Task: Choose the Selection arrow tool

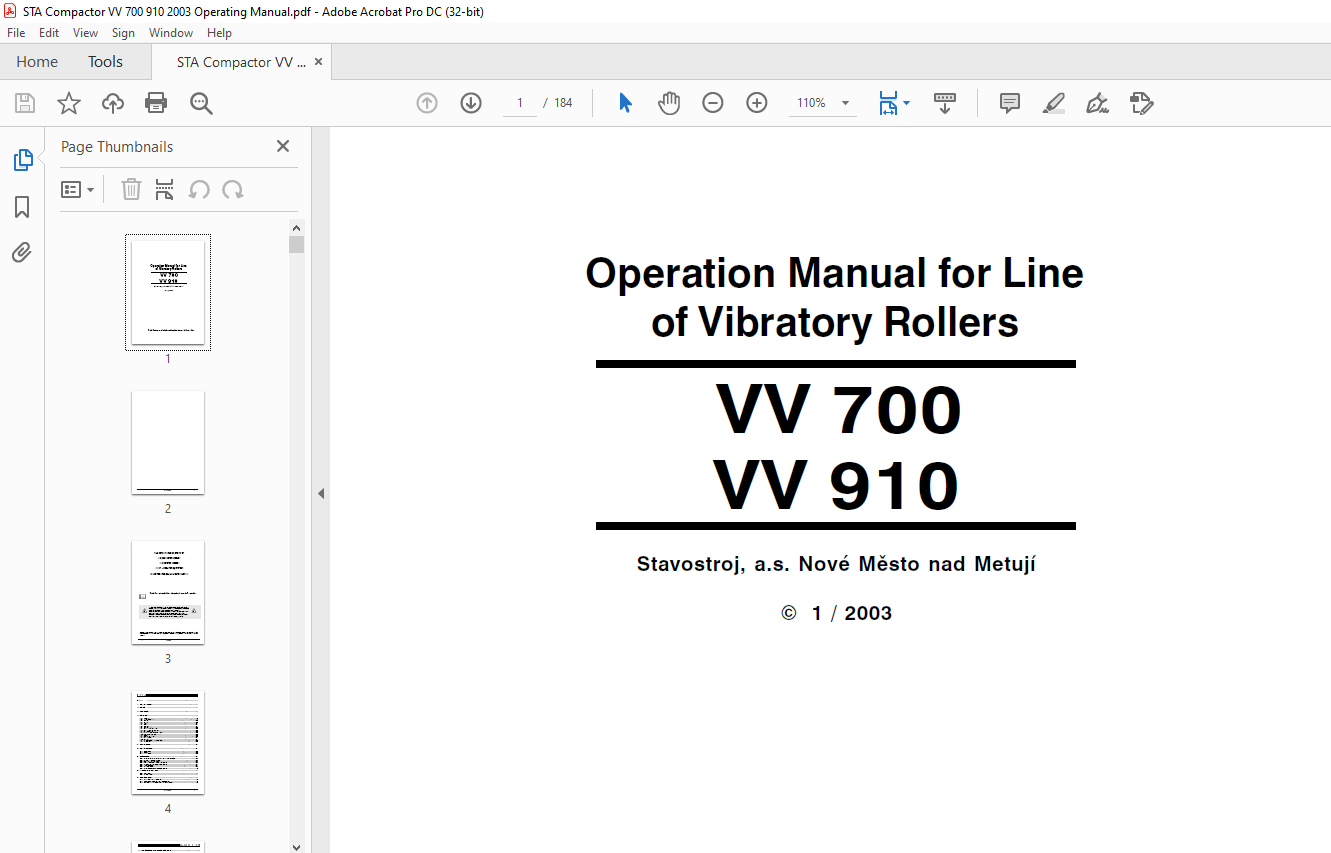Action: 625,103
